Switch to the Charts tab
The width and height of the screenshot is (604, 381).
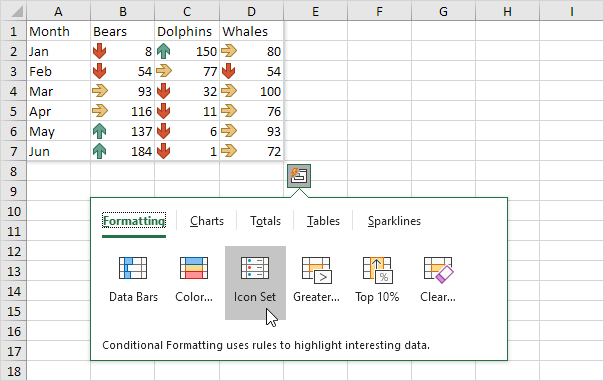click(207, 221)
